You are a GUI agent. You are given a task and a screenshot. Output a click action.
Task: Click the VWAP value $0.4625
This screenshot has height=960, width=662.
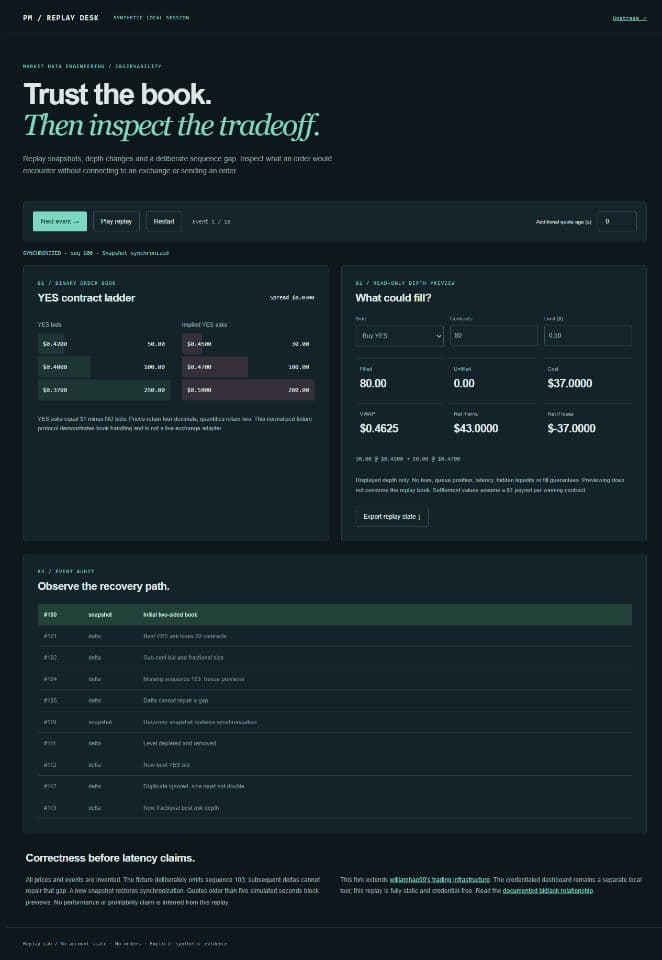(x=378, y=428)
